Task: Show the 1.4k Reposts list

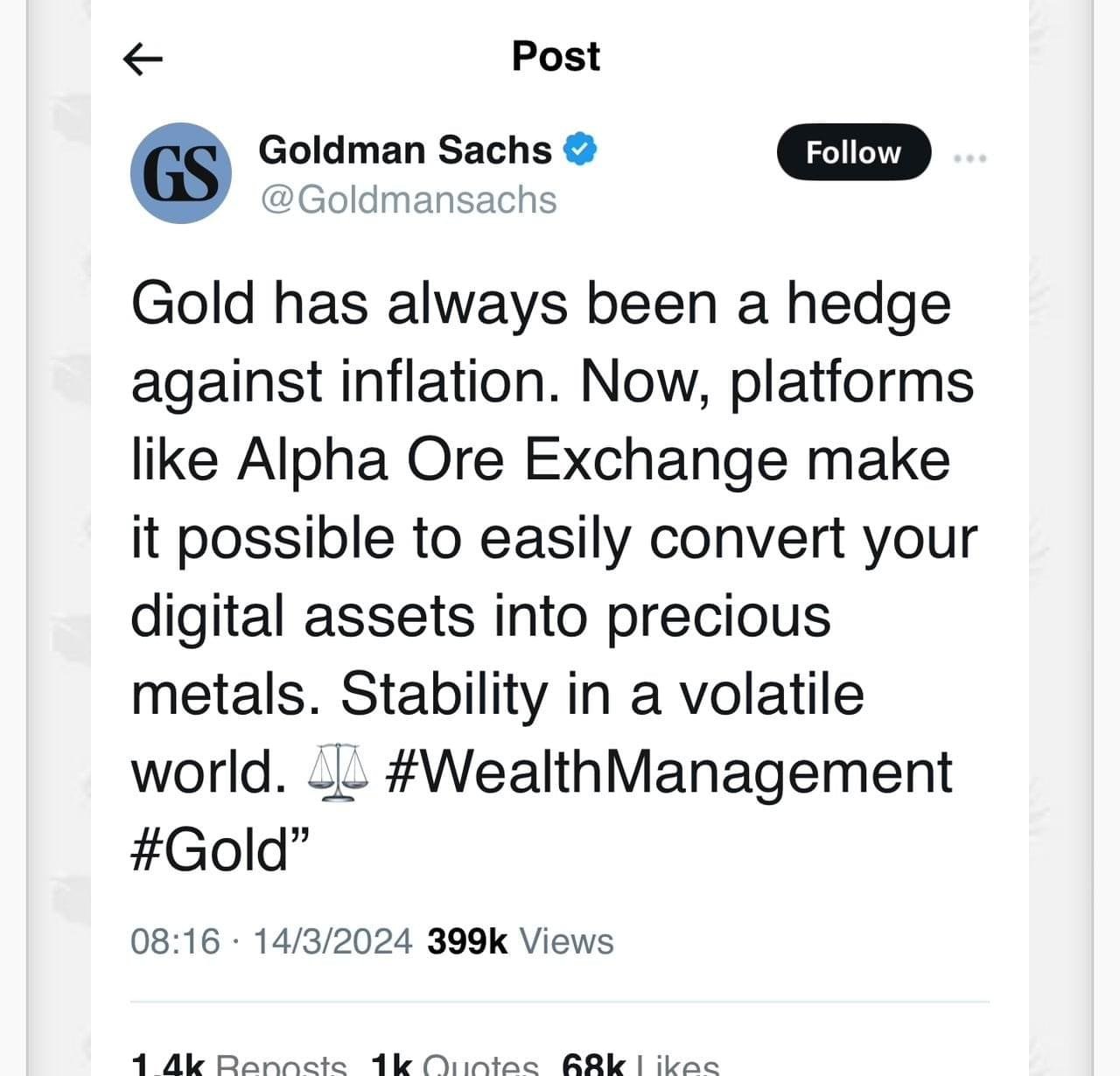Action: point(238,1065)
